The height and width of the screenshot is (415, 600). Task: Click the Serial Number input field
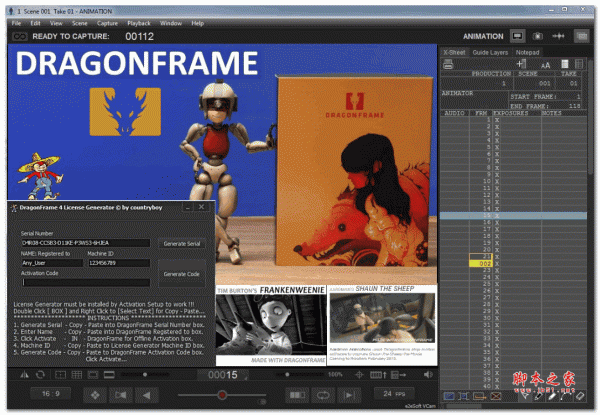click(86, 243)
